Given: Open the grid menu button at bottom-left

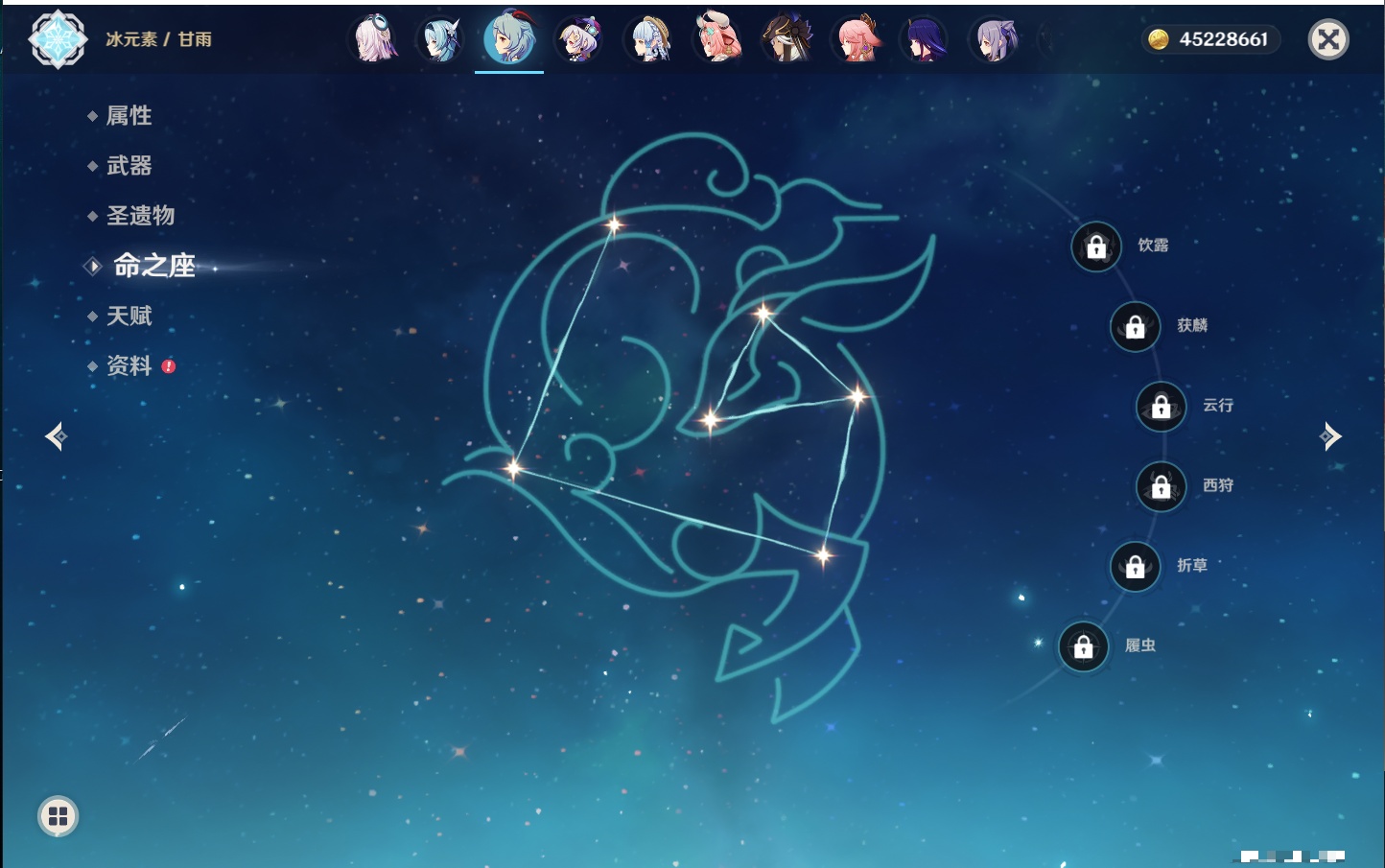Looking at the screenshot, I should tap(58, 816).
